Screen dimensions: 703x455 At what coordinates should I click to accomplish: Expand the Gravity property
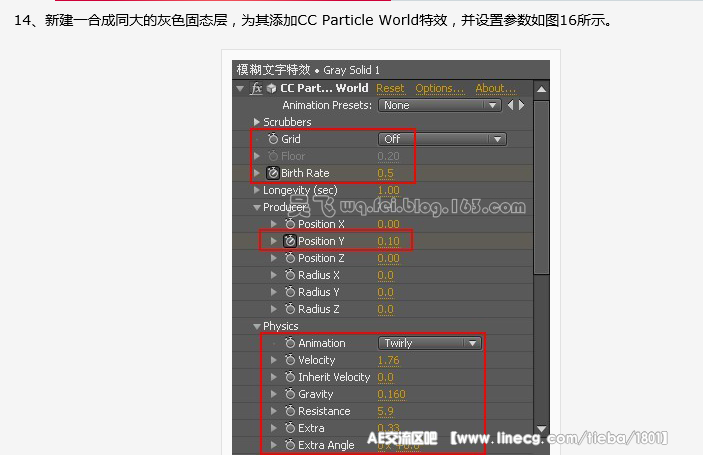(x=273, y=394)
